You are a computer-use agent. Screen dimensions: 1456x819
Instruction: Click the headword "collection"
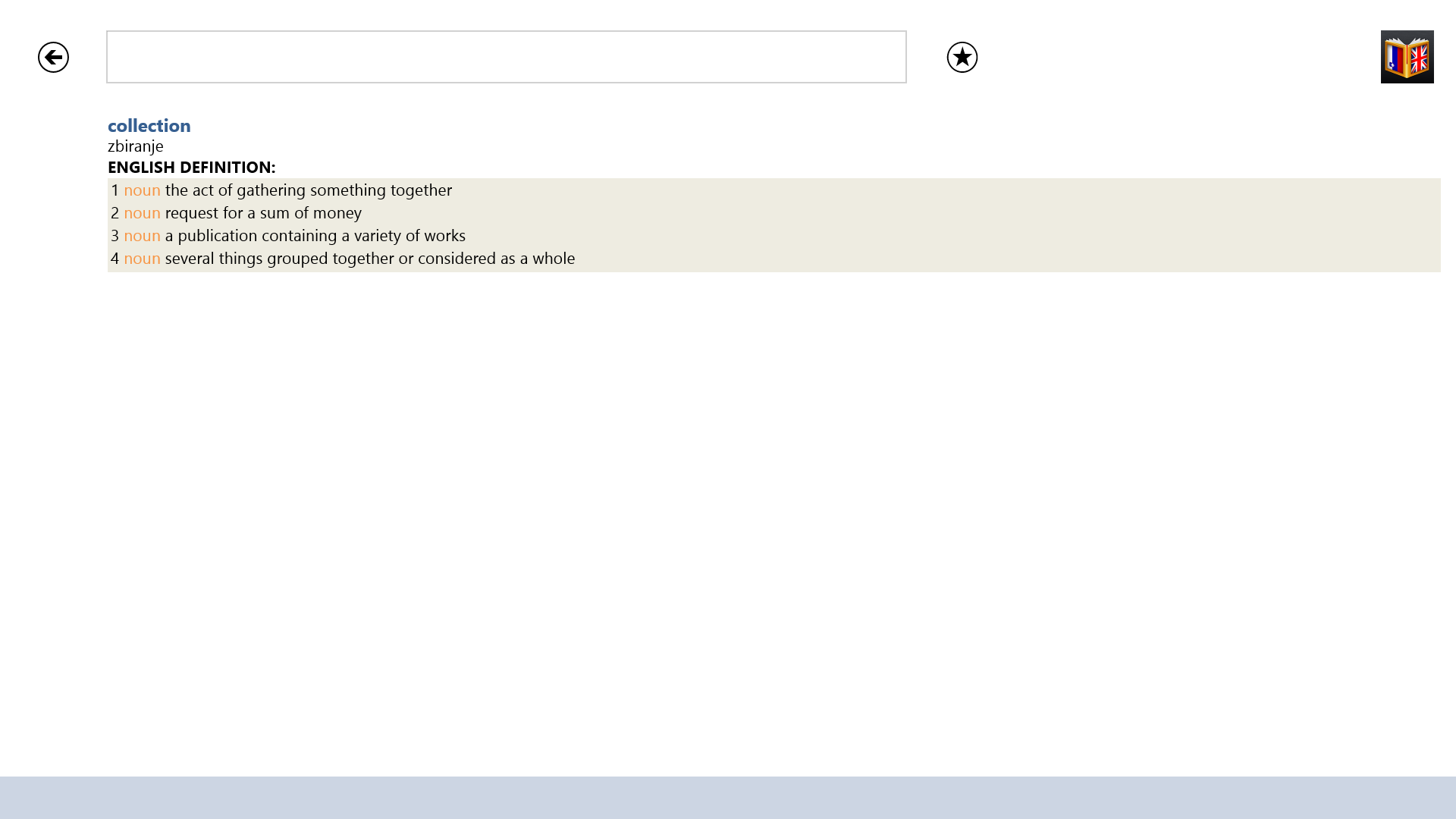pyautogui.click(x=149, y=126)
